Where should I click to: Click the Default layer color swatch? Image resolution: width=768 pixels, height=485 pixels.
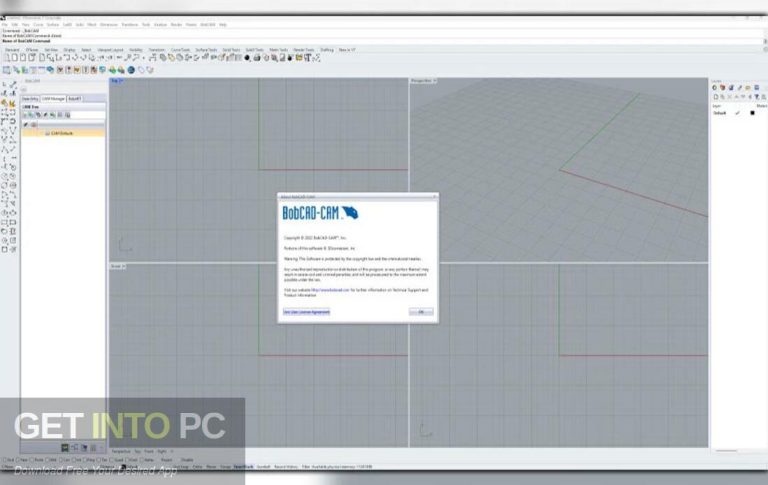753,113
